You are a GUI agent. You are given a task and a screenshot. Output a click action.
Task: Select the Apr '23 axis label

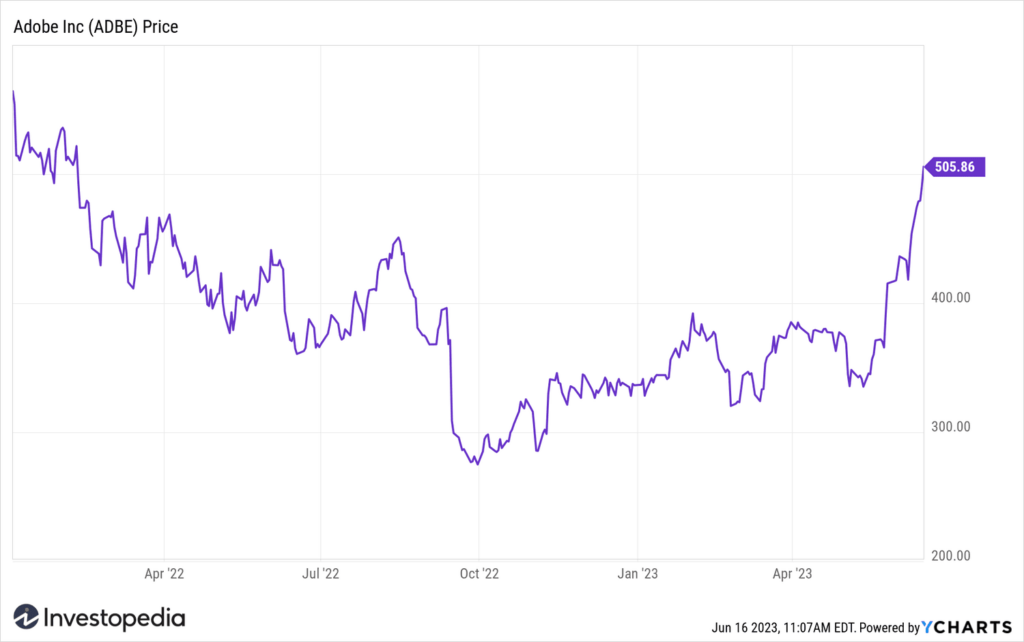click(x=792, y=573)
